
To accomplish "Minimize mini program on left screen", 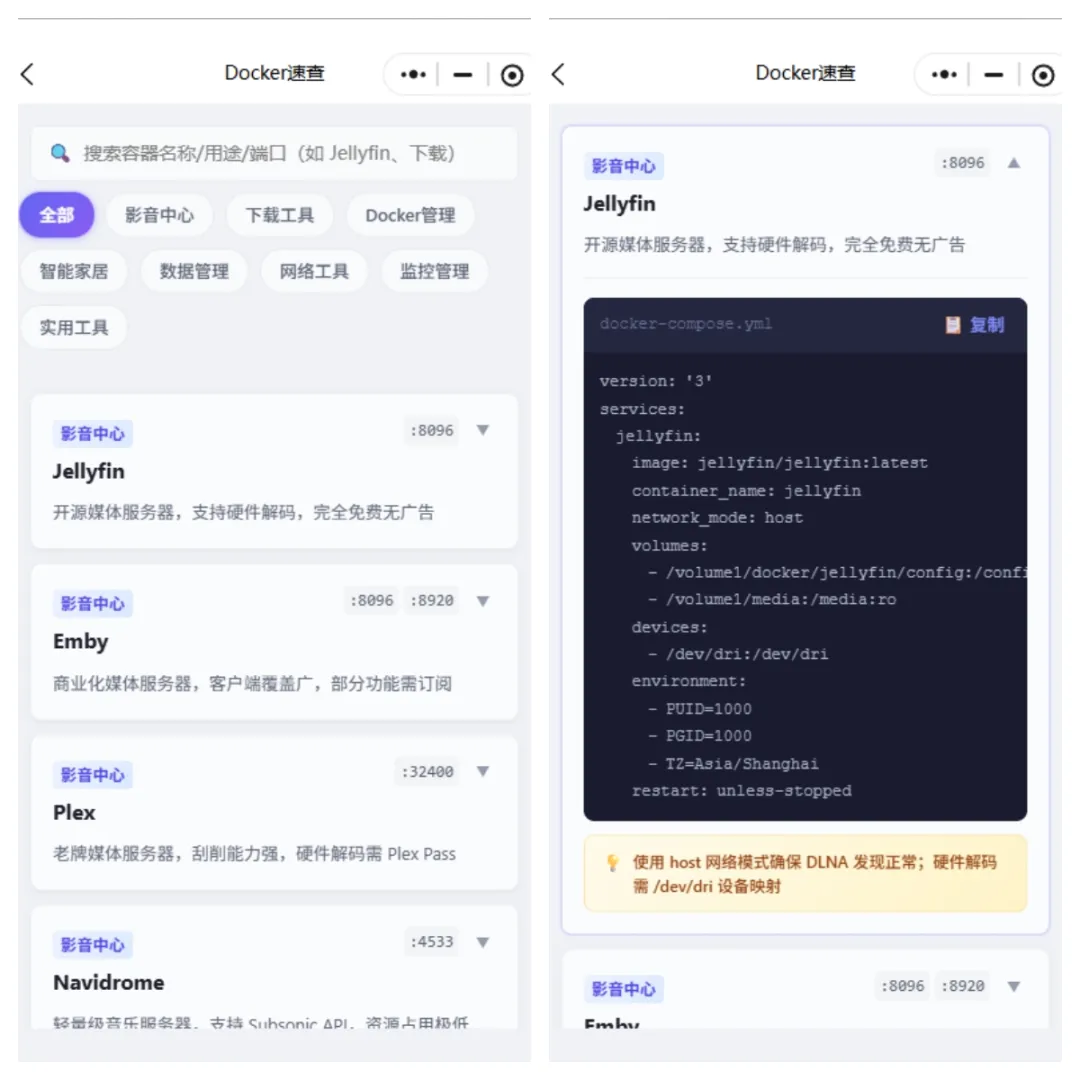I will tap(462, 74).
